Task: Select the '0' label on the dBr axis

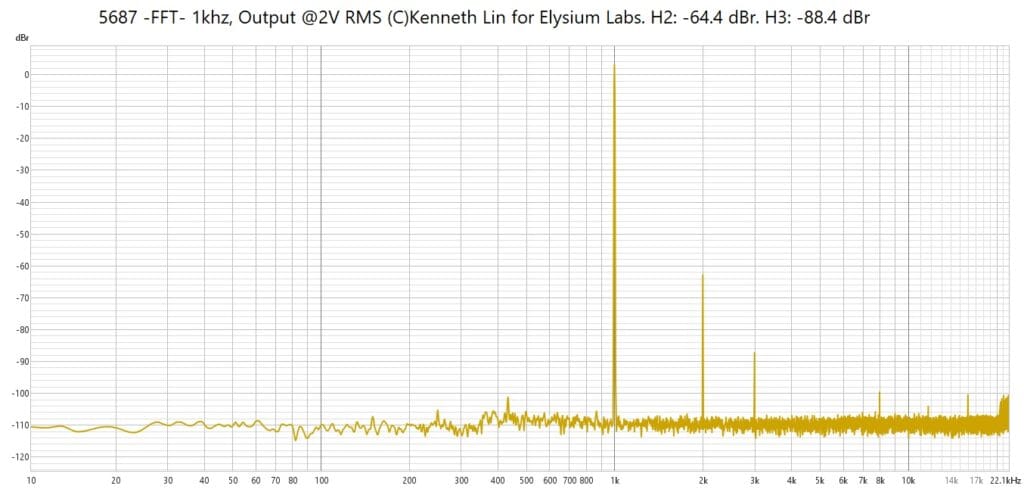Action: 27,74
